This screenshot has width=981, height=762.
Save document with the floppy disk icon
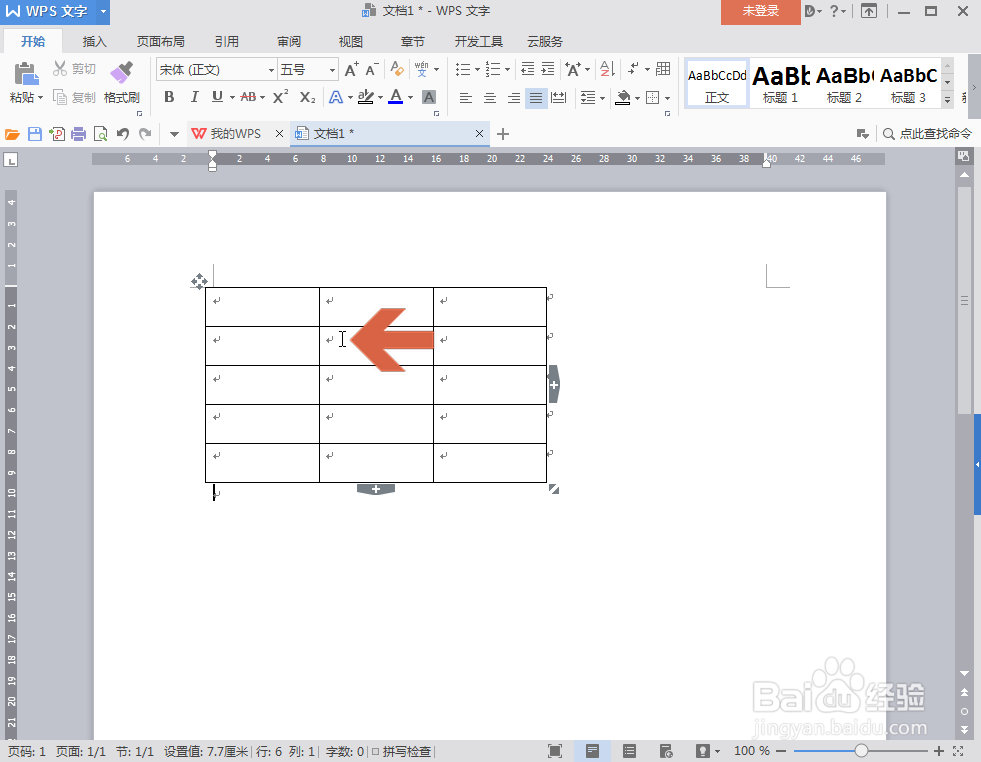click(x=35, y=134)
